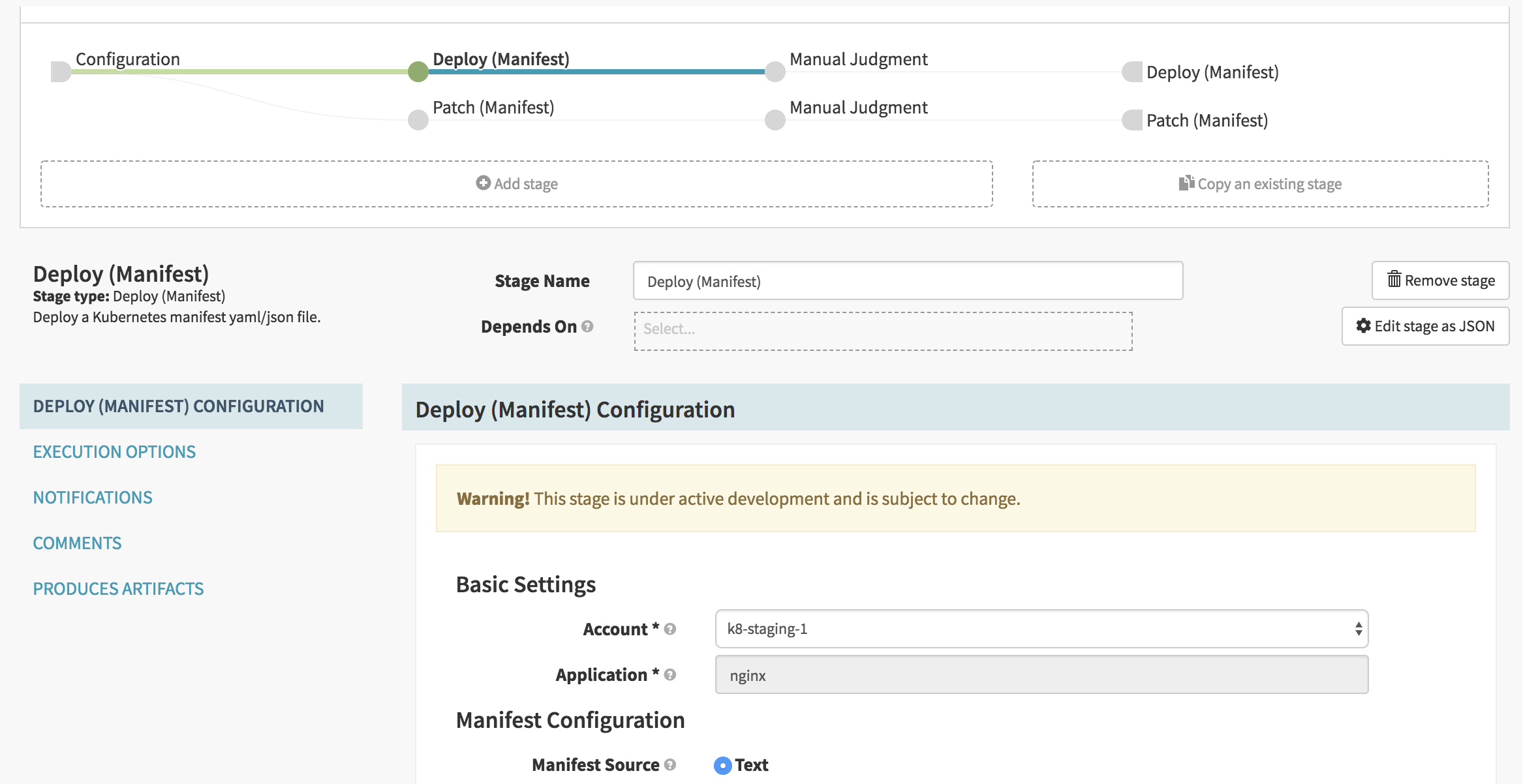Click the copy icon in Copy an existing stage
1523x784 pixels.
1186,183
